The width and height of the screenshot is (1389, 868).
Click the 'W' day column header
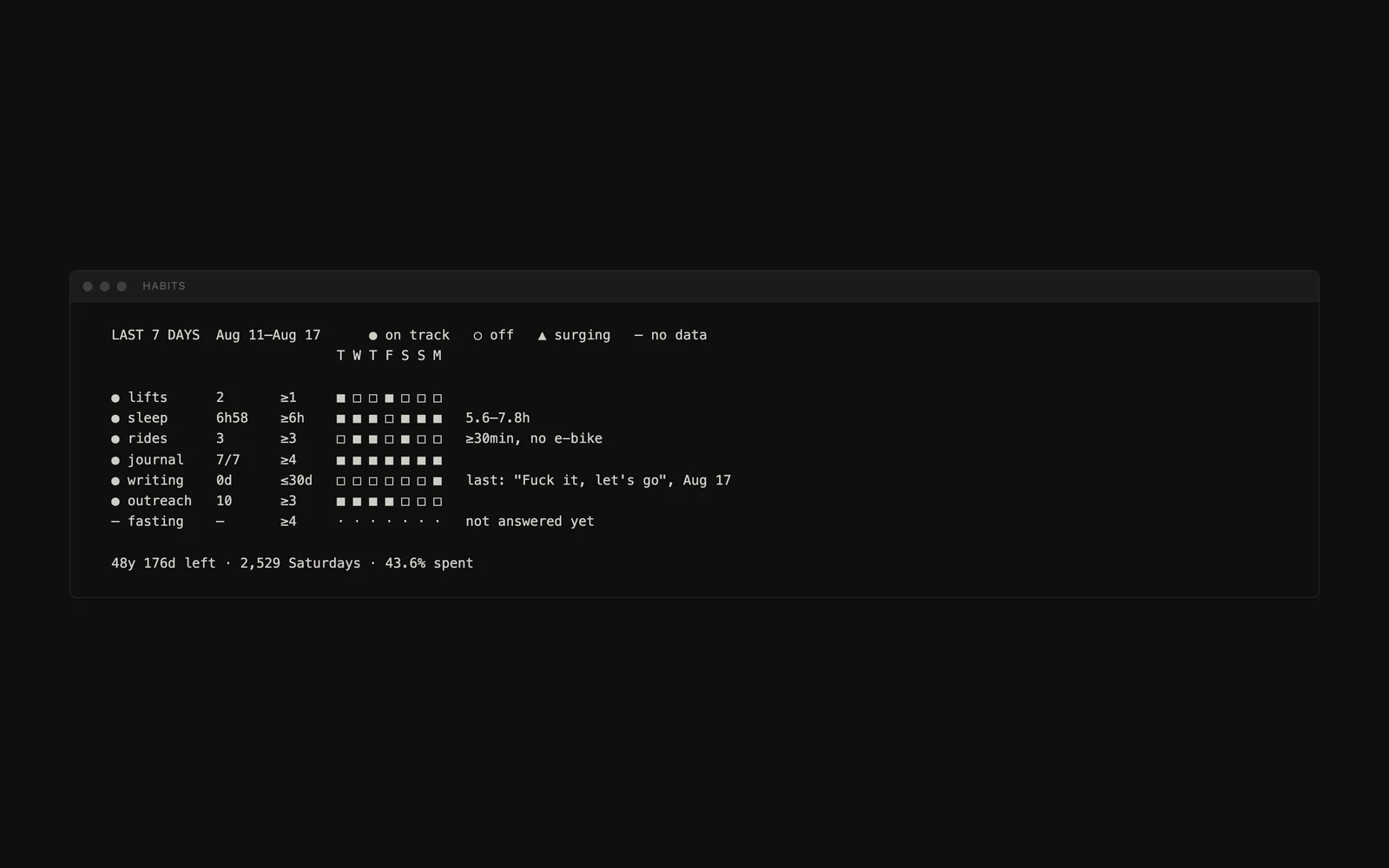[357, 356]
